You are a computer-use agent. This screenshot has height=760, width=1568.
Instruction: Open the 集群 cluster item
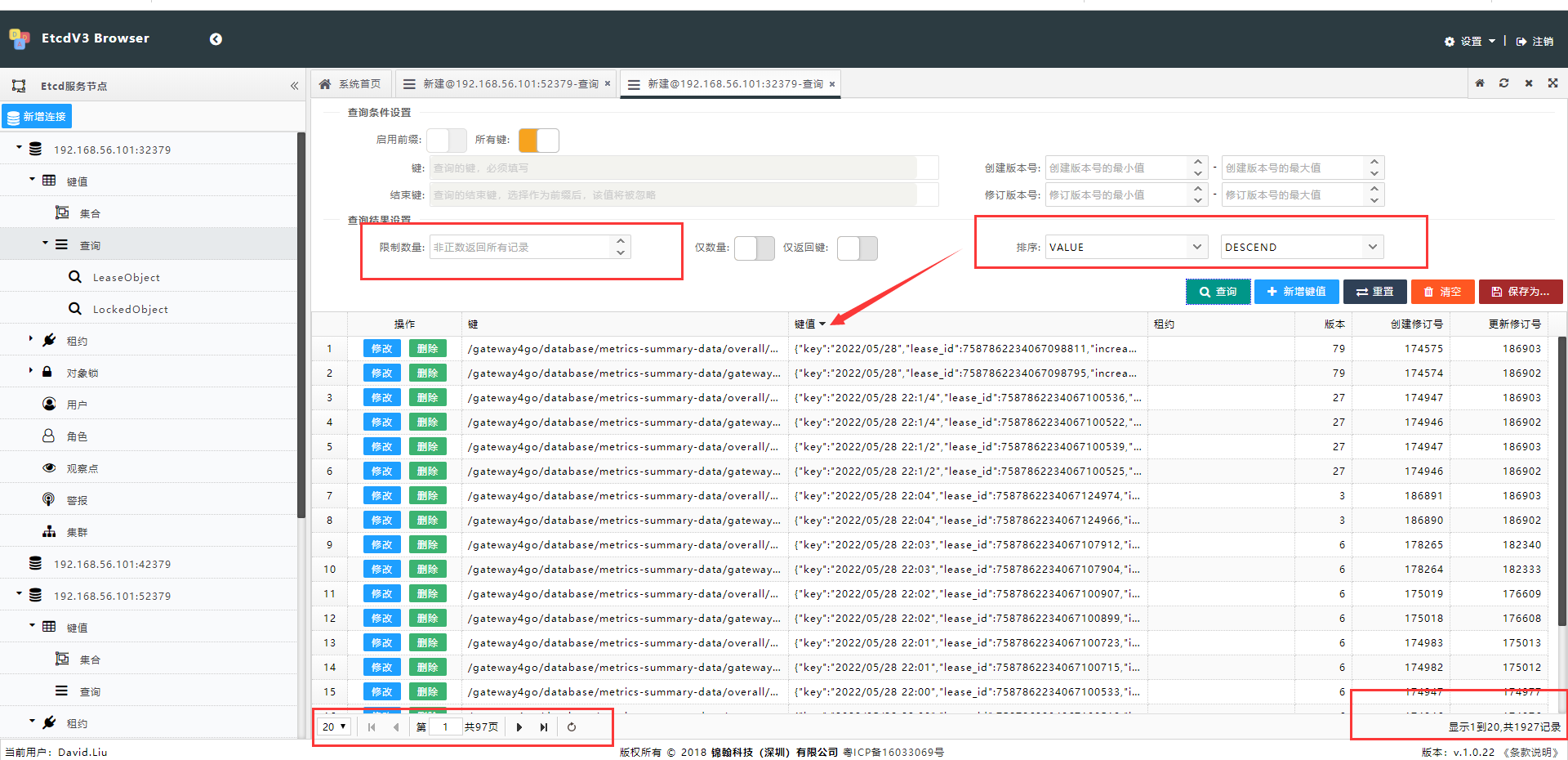pos(77,532)
